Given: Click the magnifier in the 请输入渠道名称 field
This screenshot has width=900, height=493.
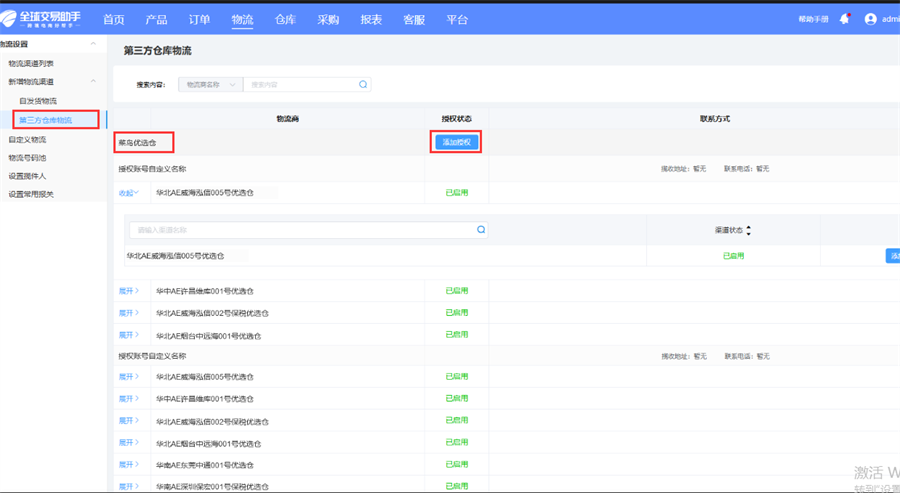Looking at the screenshot, I should click(481, 230).
